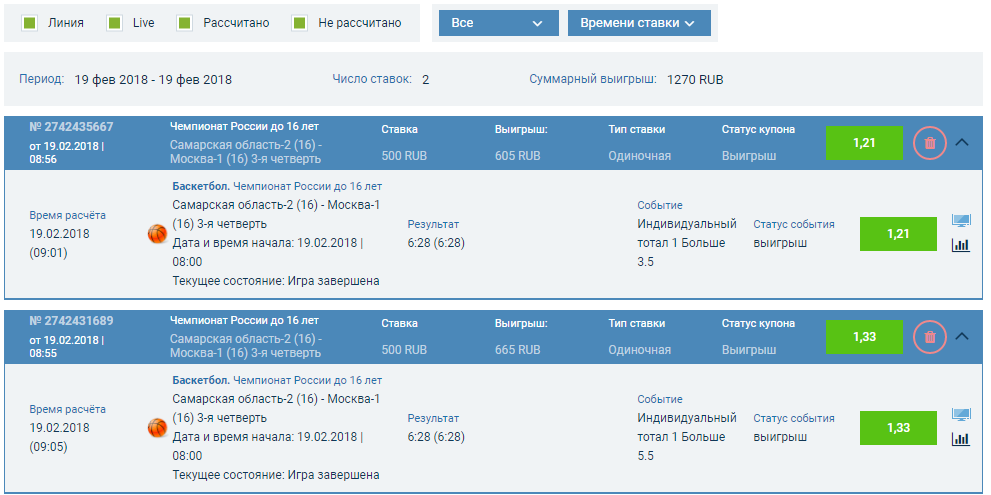Toggle the Не рассчитано checkbox
Viewport: 991px width, 495px height.
click(300, 23)
